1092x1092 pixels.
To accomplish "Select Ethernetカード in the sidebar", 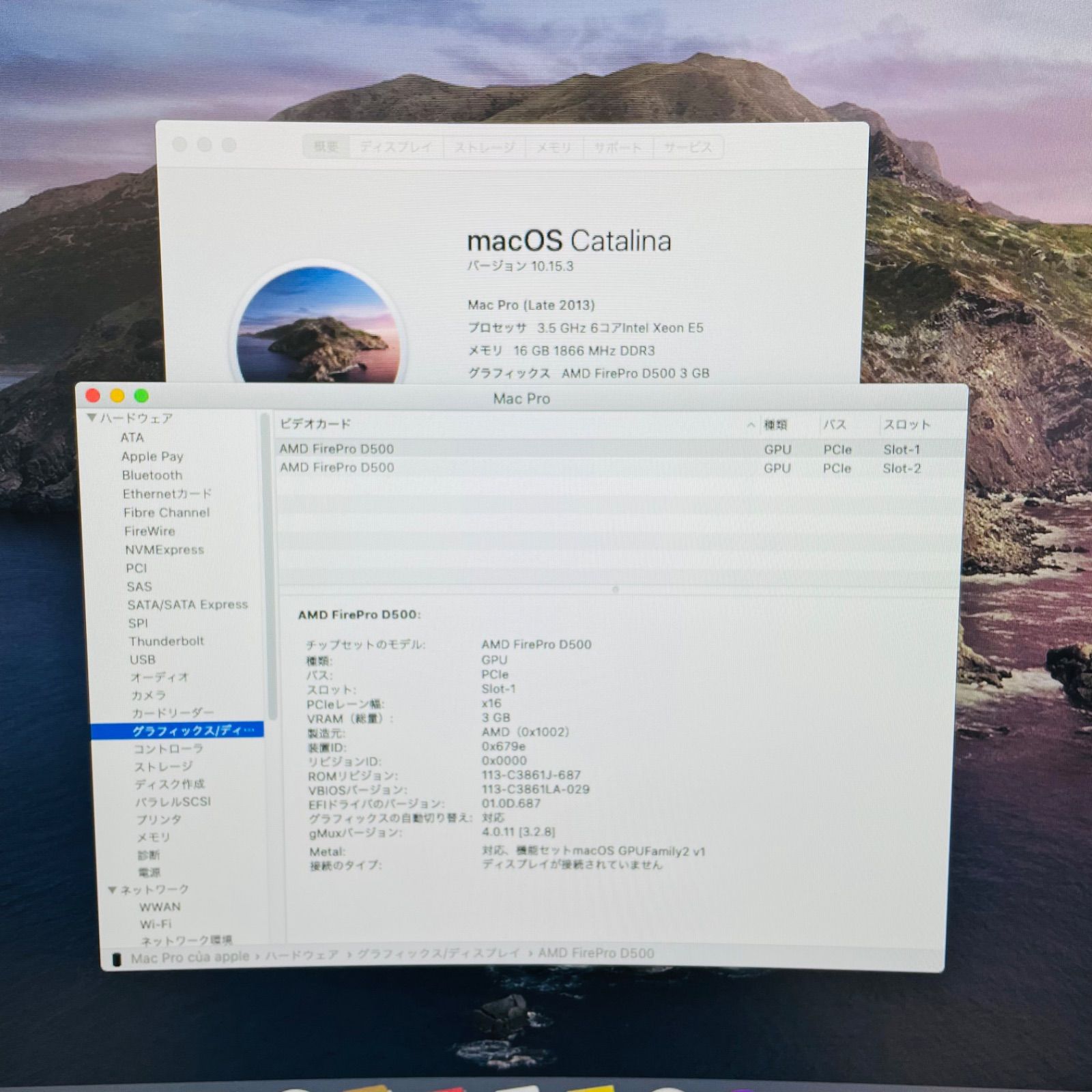I will [167, 493].
